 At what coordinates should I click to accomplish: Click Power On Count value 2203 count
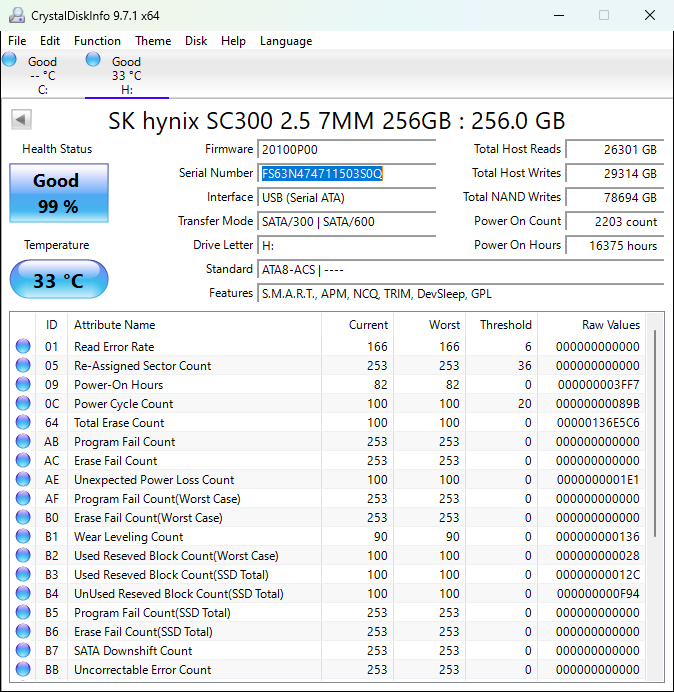tap(615, 221)
